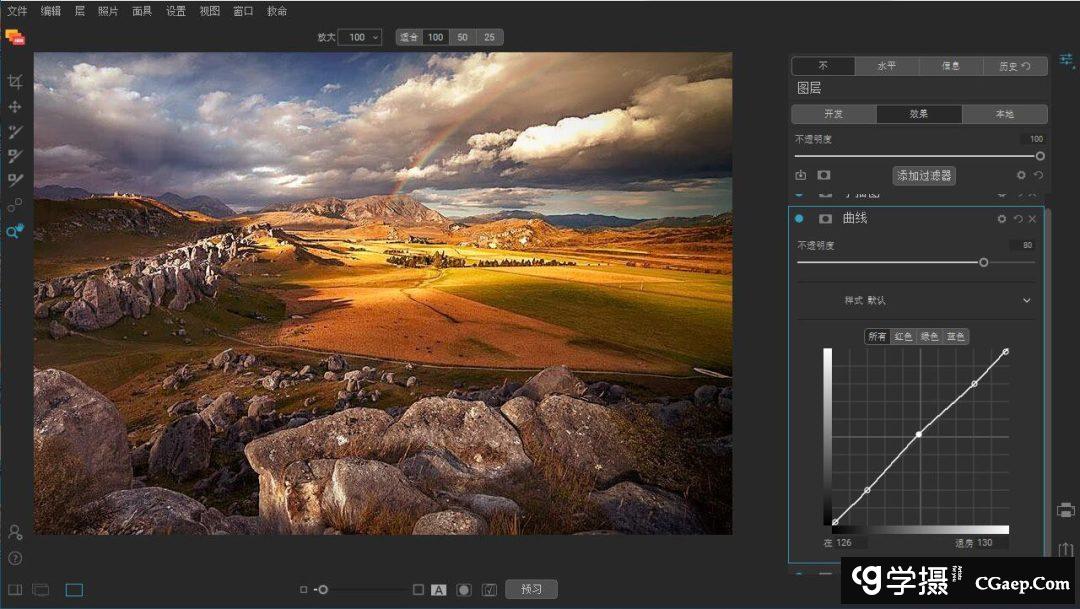The width and height of the screenshot is (1080, 609).
Task: Open the print icon on right edge
Action: [1065, 510]
